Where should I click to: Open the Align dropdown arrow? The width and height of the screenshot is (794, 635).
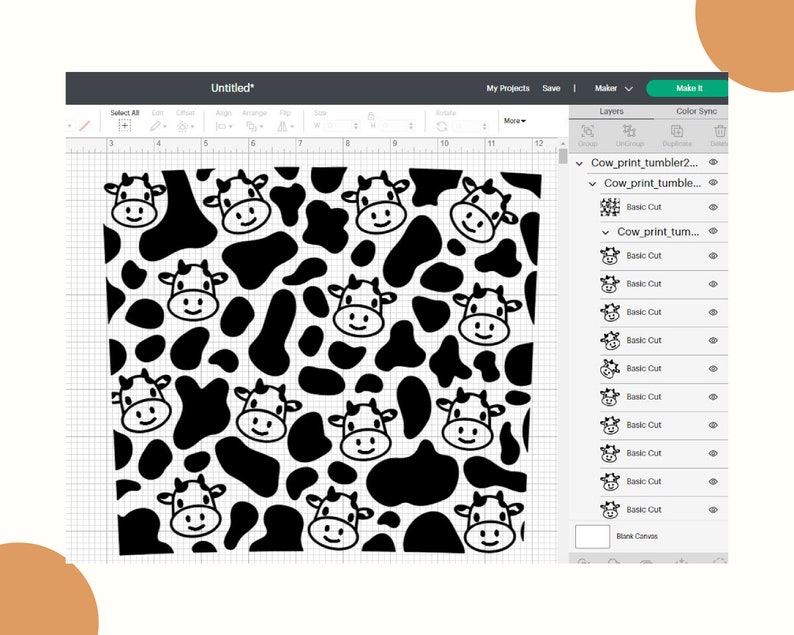coord(230,127)
